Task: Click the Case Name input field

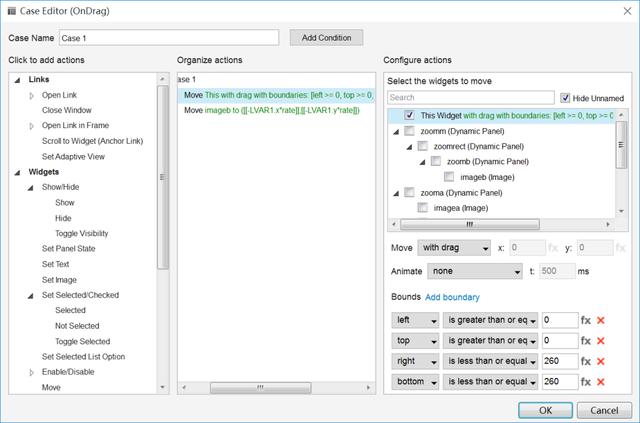Action: [169, 38]
